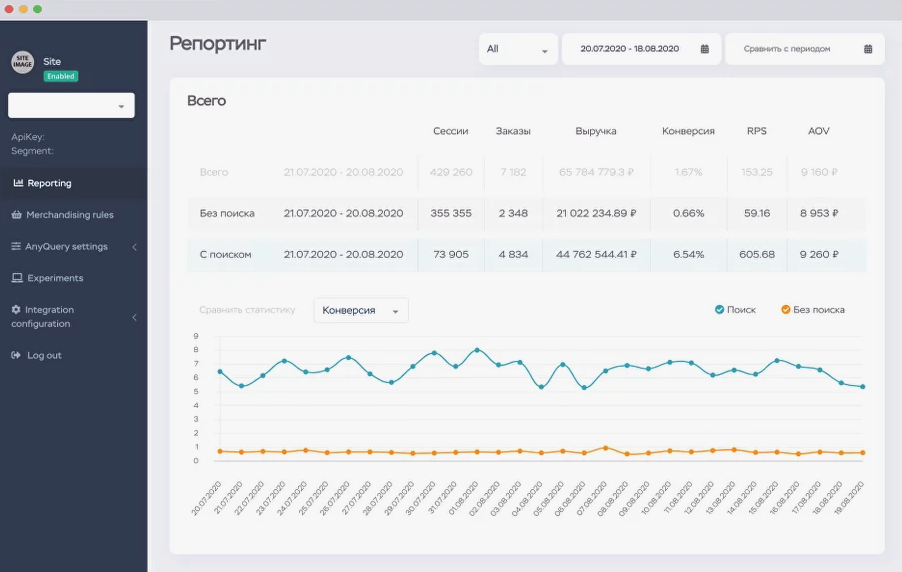Click the RPS column header
Screen dimensions: 902x572
pyautogui.click(x=756, y=131)
